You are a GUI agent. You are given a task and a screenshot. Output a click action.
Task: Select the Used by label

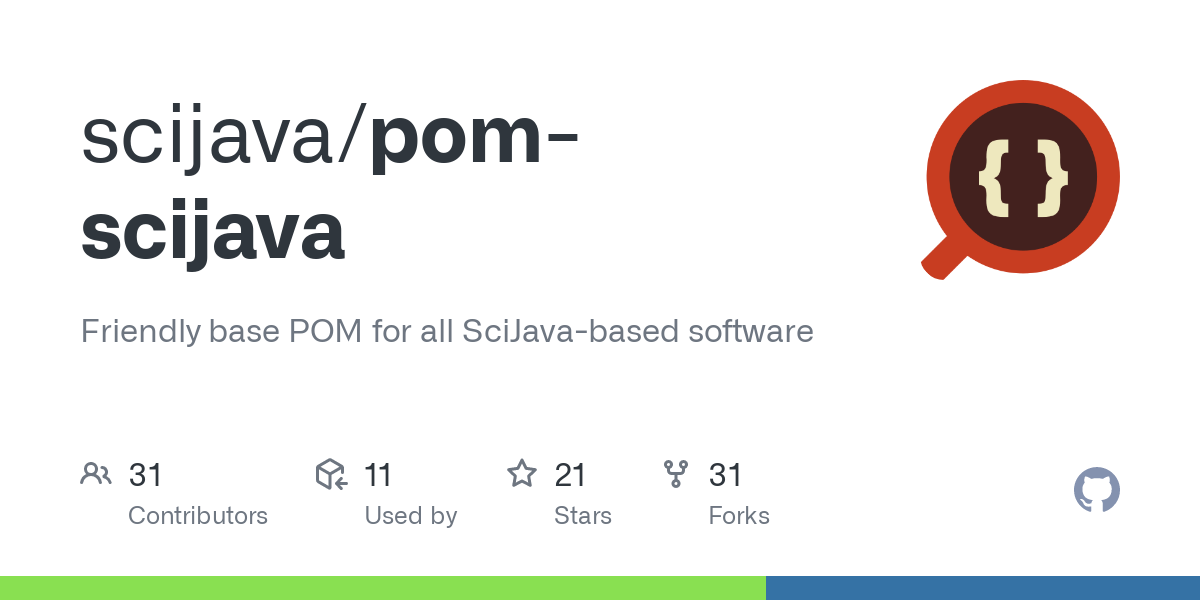click(411, 516)
